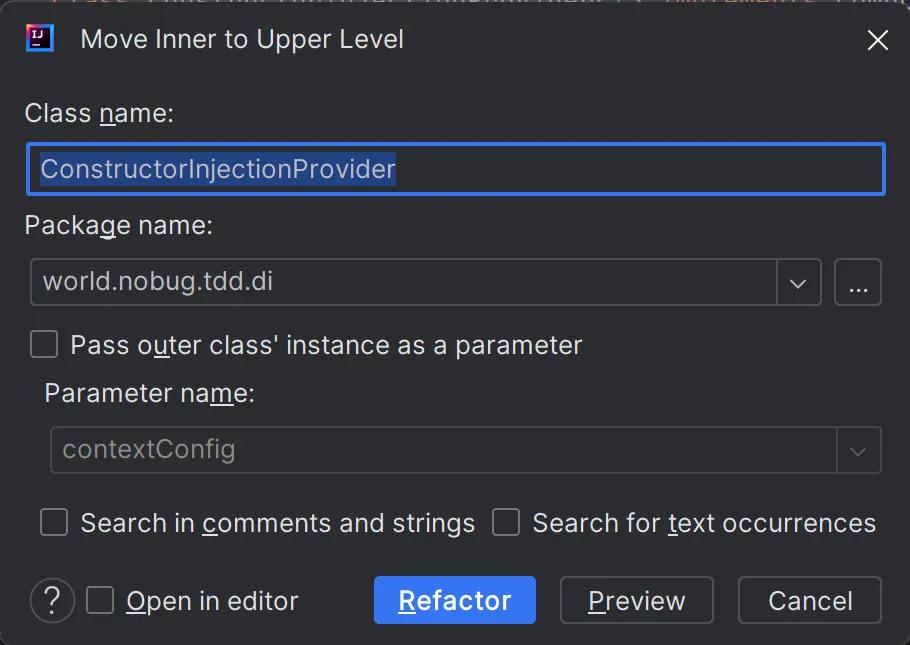
Task: Expand the Parameter name dropdown arrow
Action: click(x=858, y=450)
